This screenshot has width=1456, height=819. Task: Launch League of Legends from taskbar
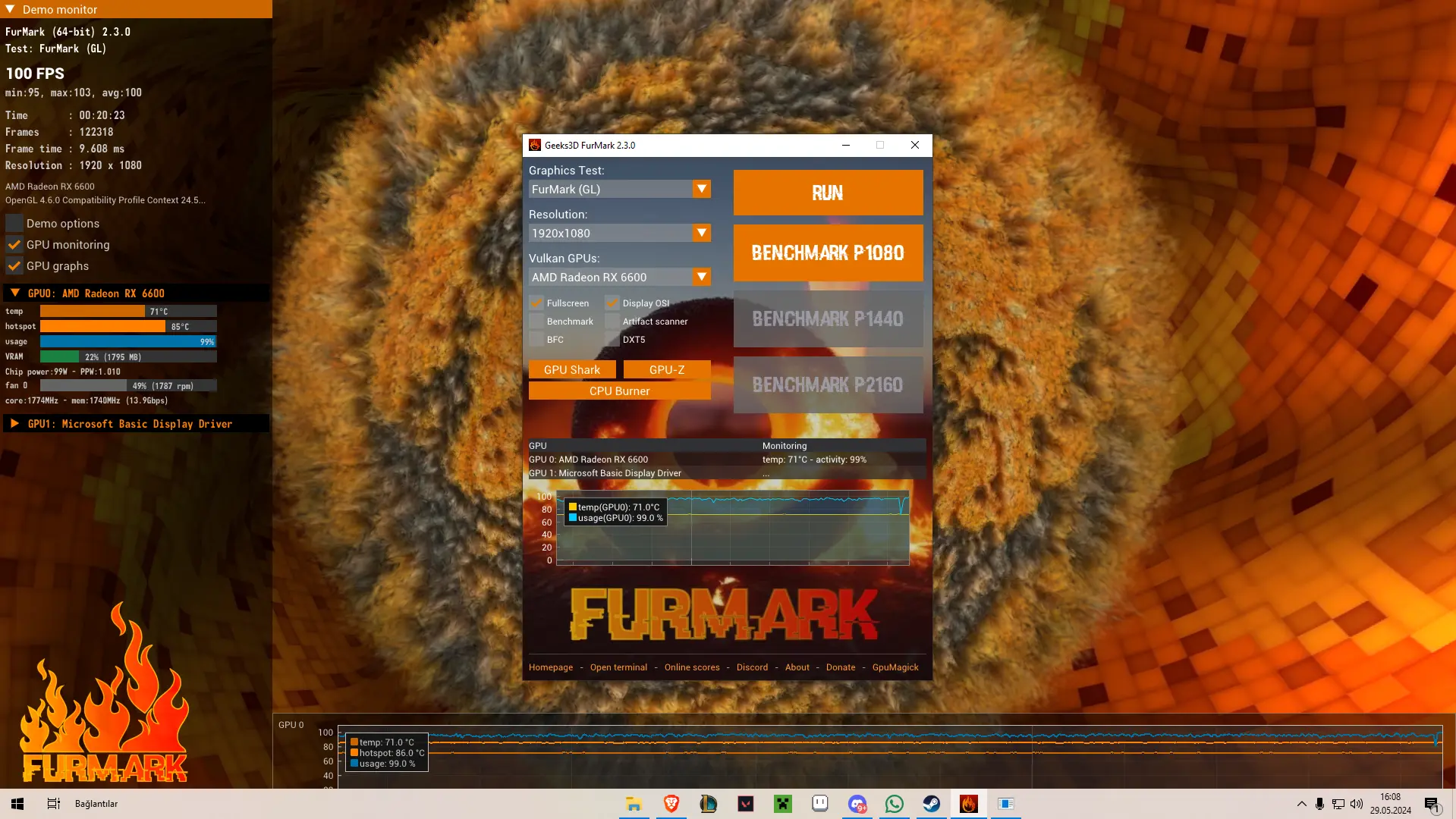point(708,804)
